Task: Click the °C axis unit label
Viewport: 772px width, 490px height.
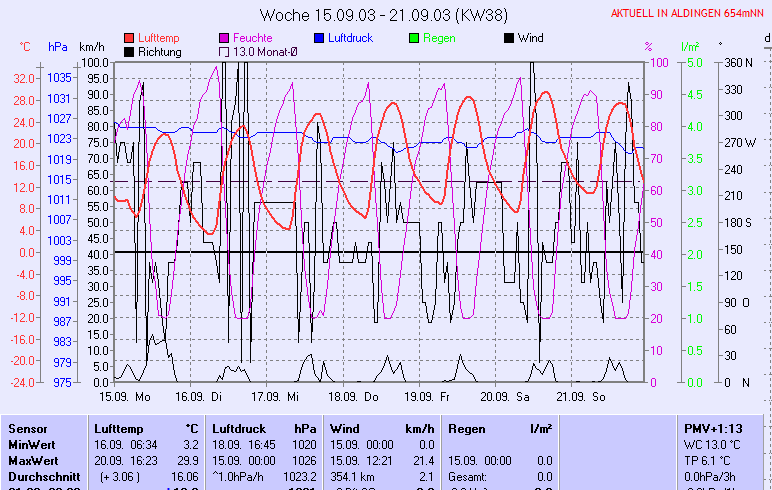Action: click(26, 47)
